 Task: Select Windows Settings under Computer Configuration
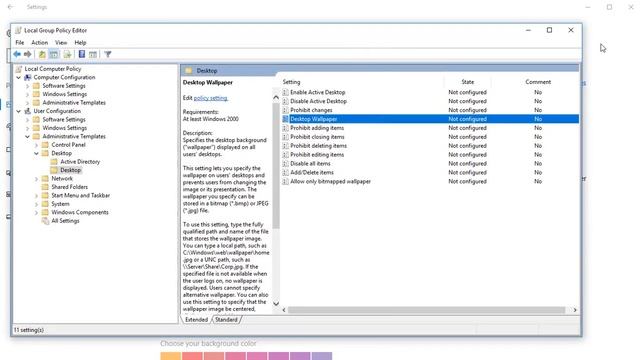64,94
